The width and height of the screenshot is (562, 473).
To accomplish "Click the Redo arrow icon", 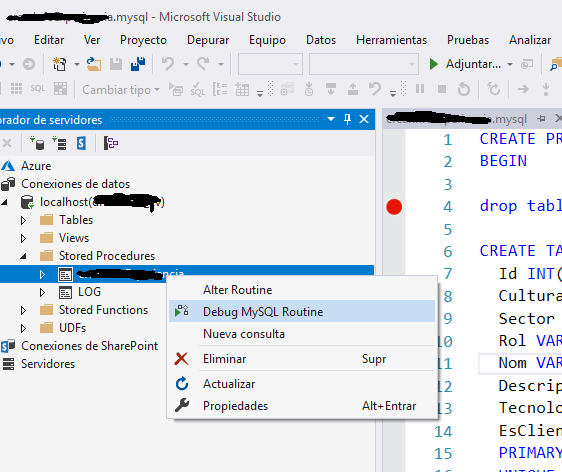I will coord(203,64).
